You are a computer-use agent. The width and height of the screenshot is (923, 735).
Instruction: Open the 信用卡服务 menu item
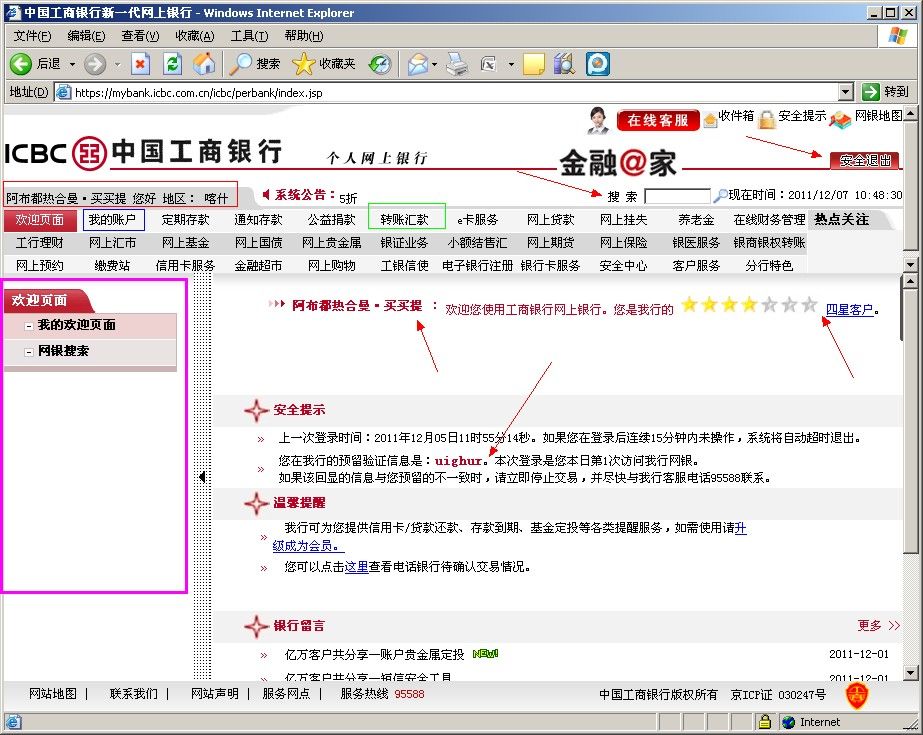pyautogui.click(x=185, y=265)
